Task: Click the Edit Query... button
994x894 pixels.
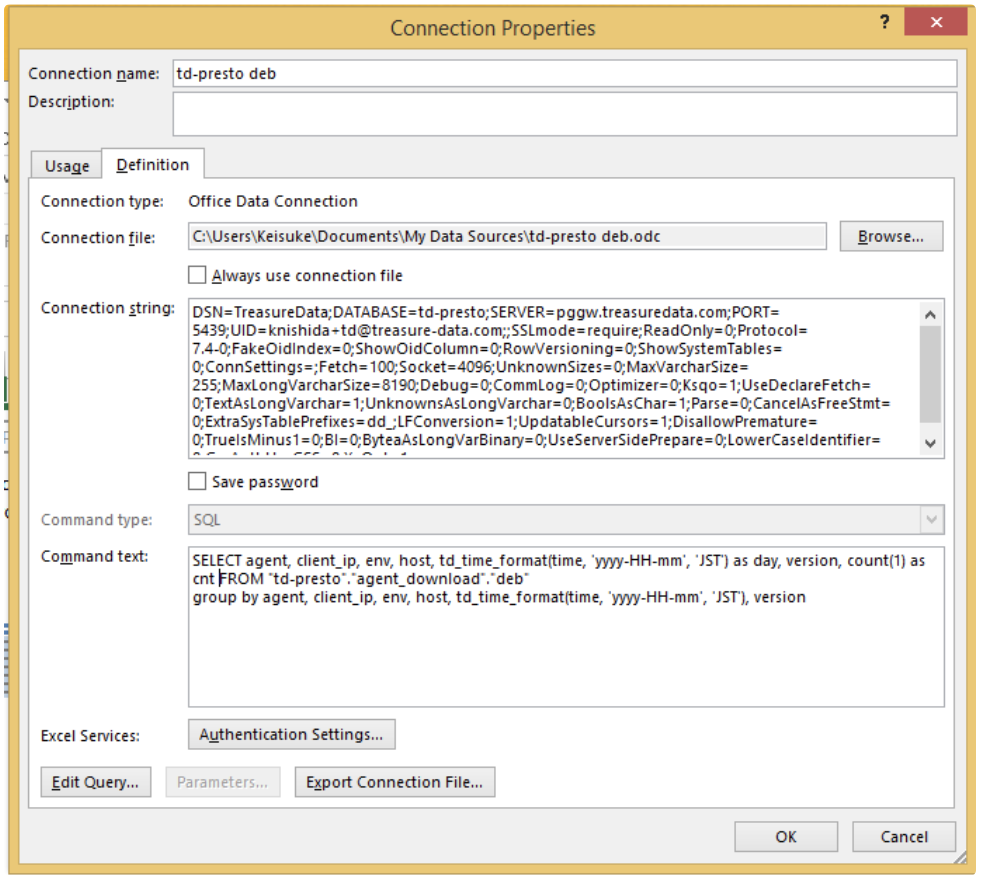Action: click(x=96, y=782)
